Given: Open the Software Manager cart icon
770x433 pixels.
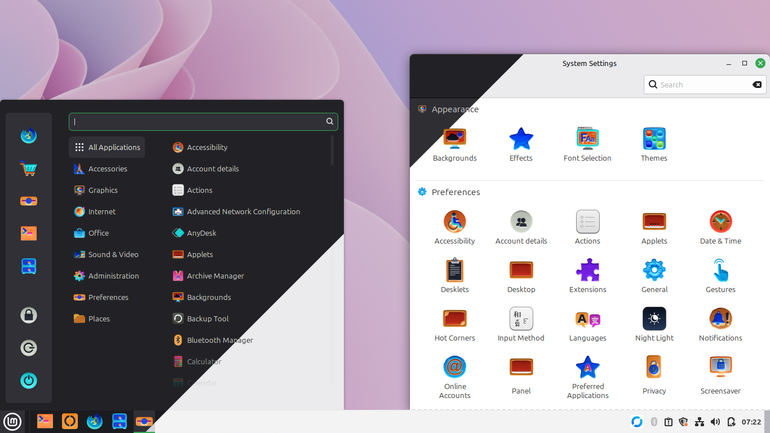Looking at the screenshot, I should (x=28, y=168).
